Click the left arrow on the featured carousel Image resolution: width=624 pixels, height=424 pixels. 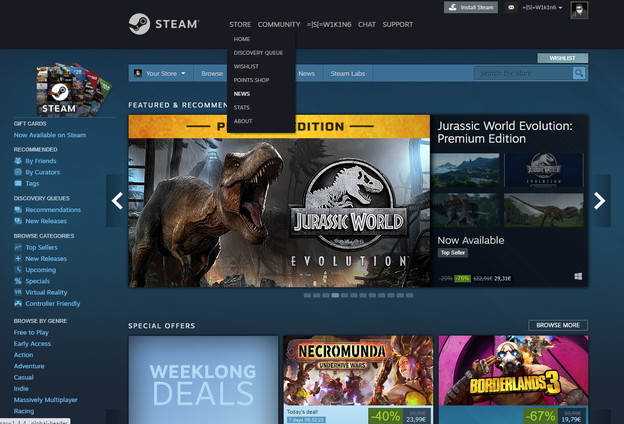[117, 201]
